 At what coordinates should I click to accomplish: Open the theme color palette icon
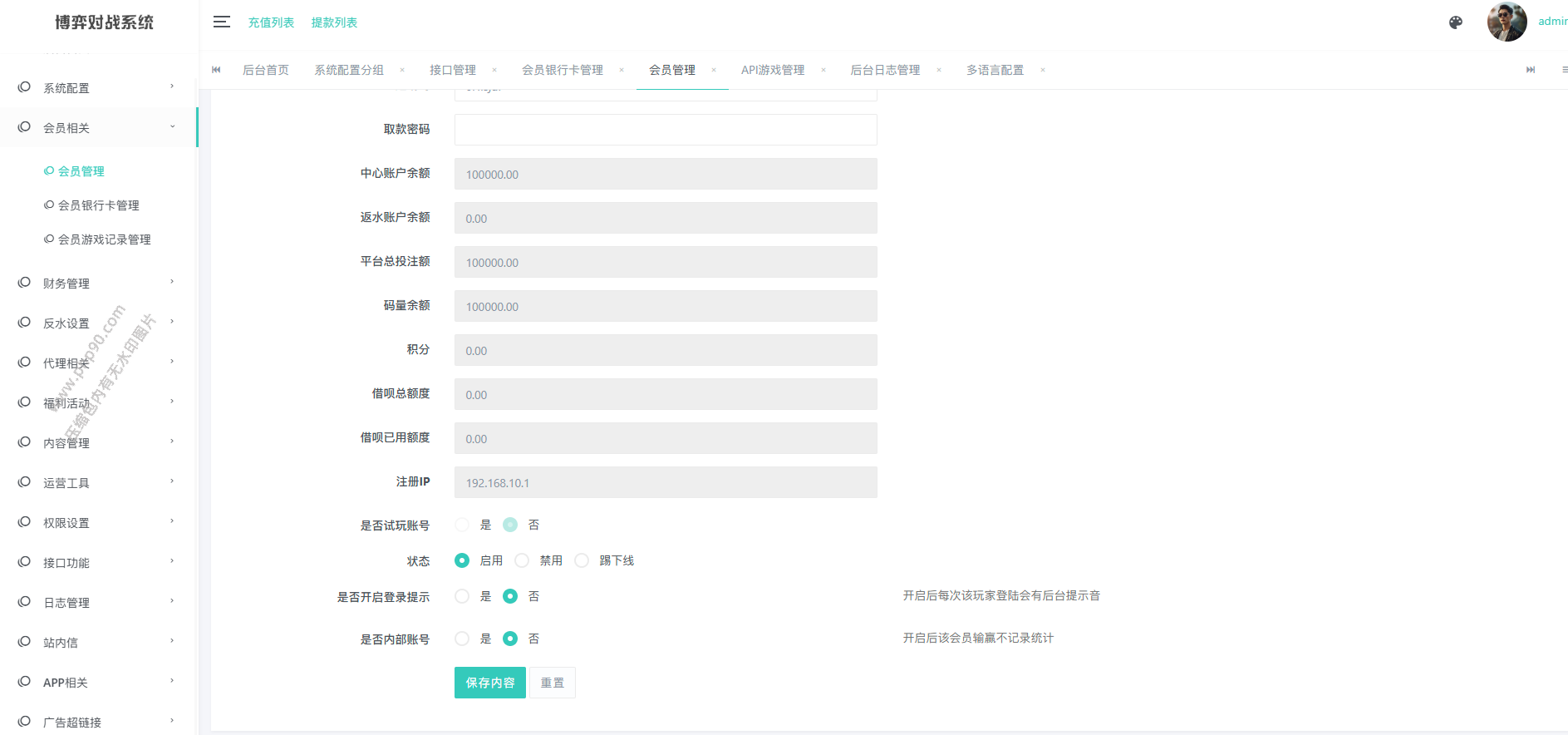[1455, 22]
